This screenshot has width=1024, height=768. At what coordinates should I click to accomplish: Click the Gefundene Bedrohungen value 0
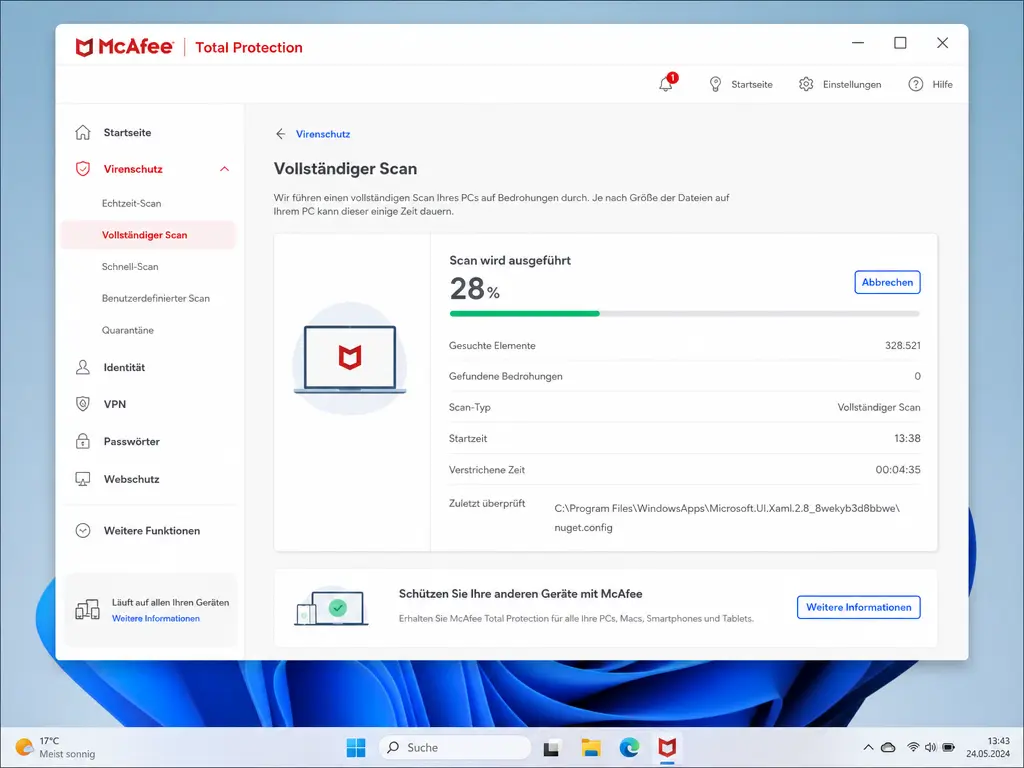coord(917,376)
